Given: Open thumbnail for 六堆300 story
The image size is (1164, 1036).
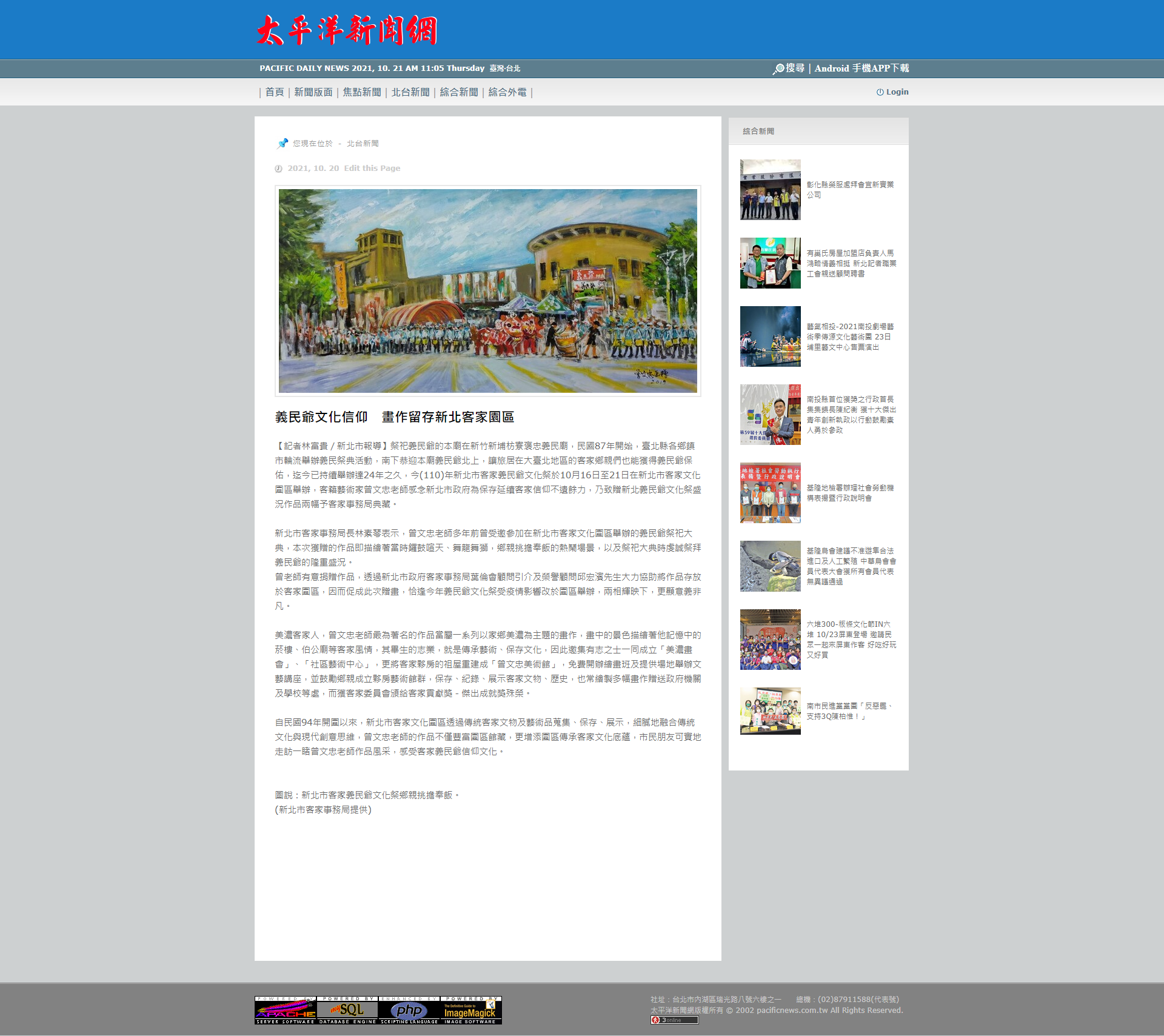Looking at the screenshot, I should coord(770,640).
